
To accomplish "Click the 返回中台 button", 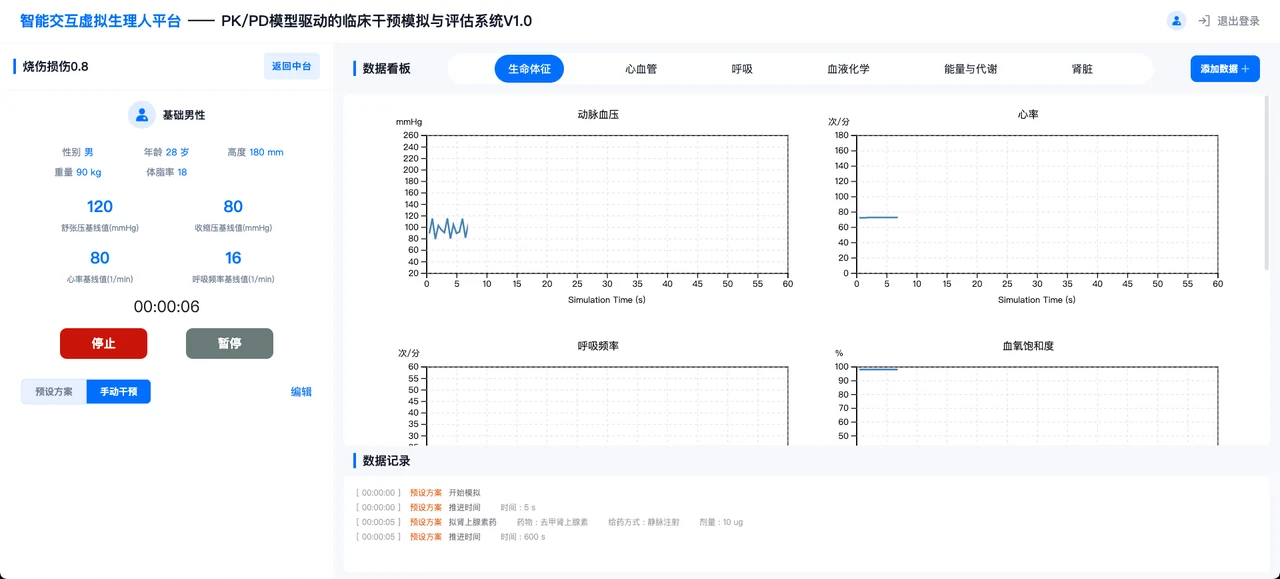I will click(291, 66).
